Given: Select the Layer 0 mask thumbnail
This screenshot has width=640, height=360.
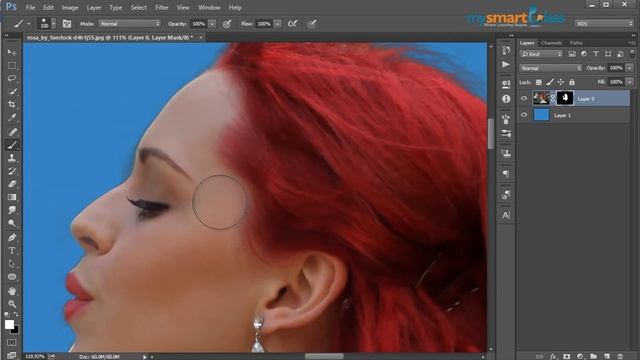Looking at the screenshot, I should tap(565, 98).
